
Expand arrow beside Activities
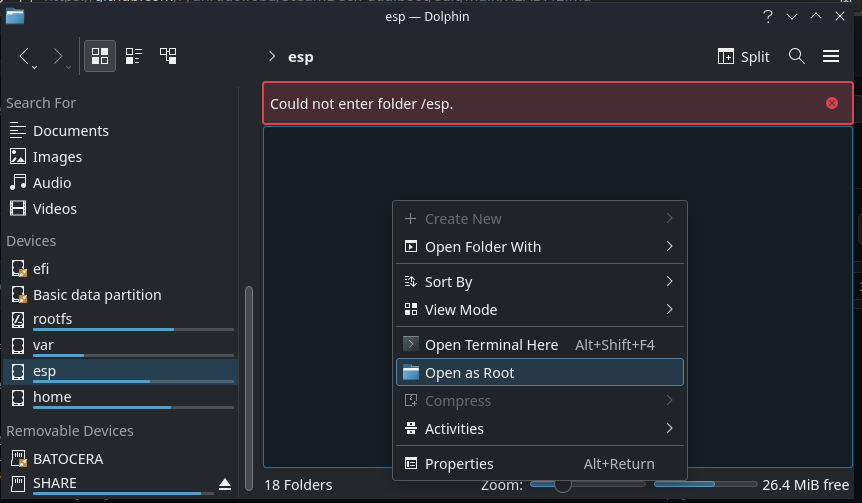pyautogui.click(x=669, y=428)
